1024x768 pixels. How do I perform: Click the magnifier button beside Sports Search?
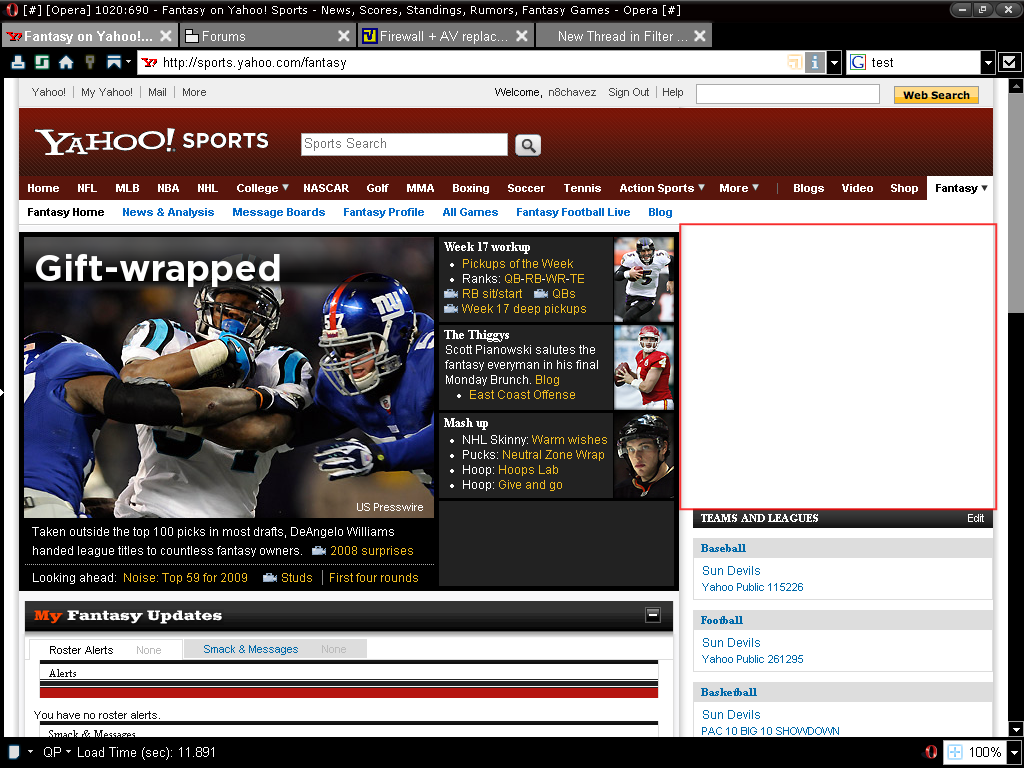[528, 145]
